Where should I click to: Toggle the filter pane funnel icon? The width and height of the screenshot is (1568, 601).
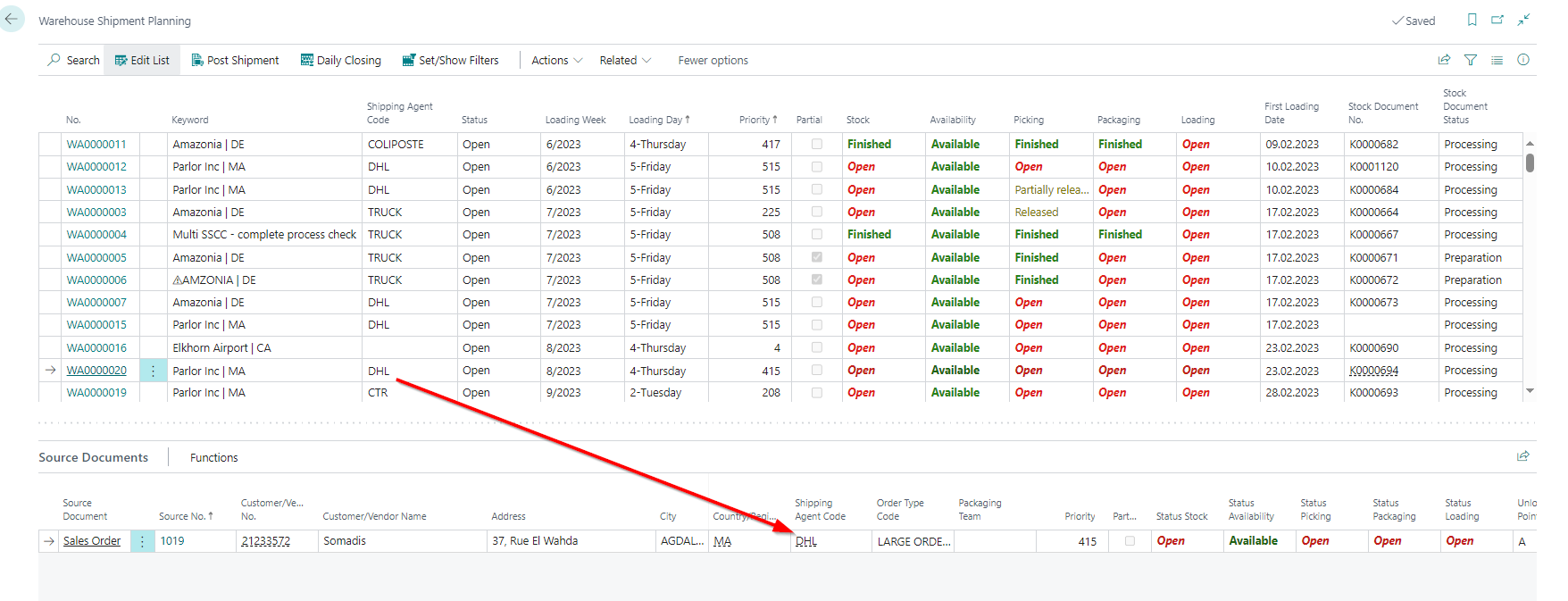(1471, 60)
